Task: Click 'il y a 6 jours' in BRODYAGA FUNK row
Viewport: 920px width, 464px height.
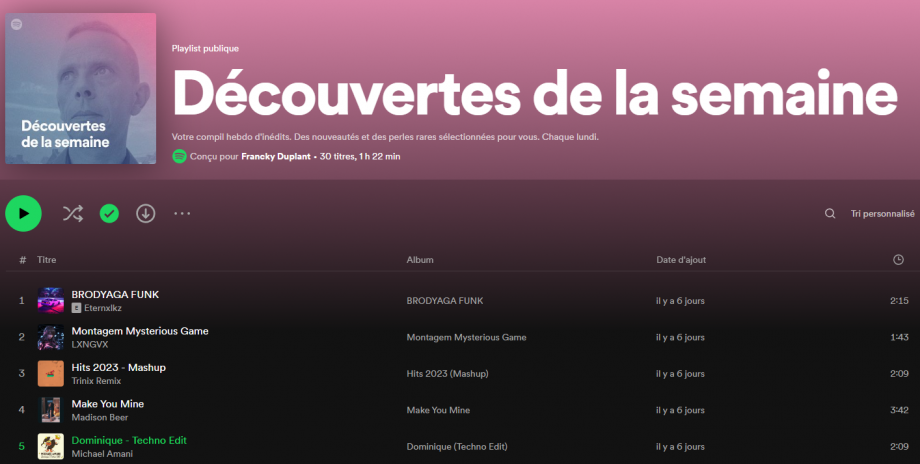Action: (x=680, y=300)
